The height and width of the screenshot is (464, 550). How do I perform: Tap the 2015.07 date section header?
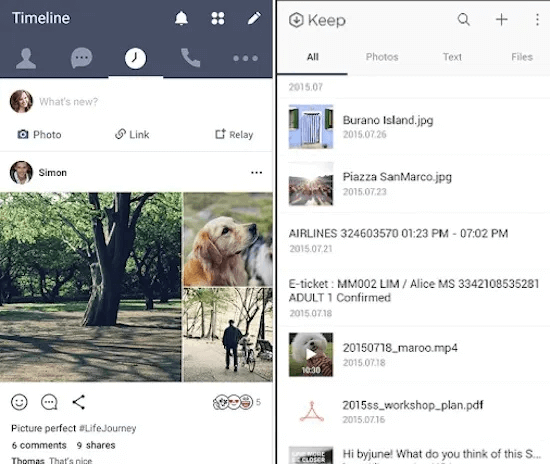tap(306, 87)
